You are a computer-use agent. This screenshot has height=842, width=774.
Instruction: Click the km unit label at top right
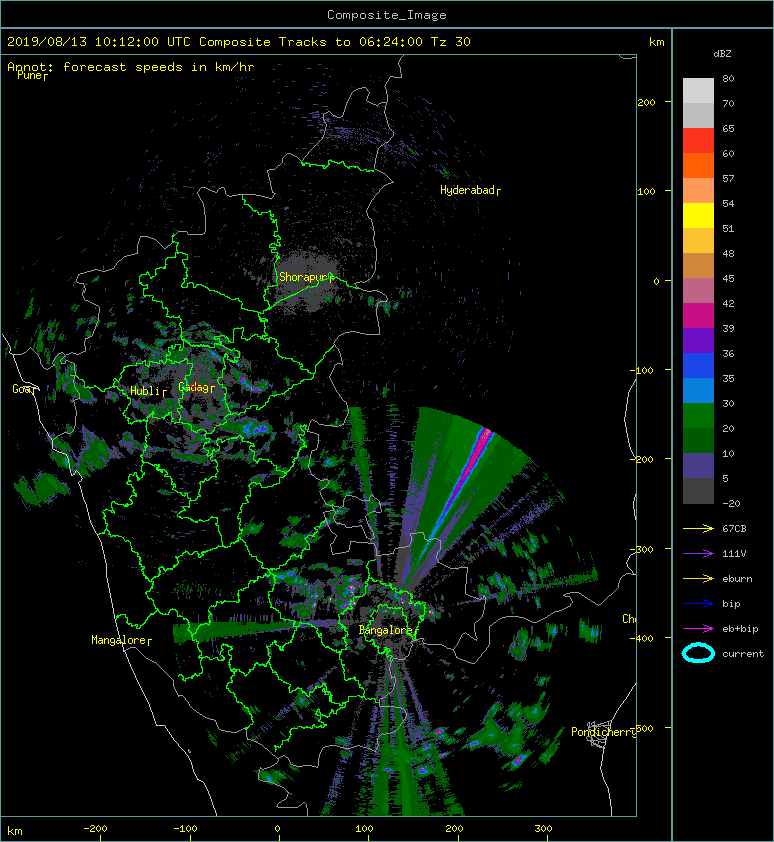(x=656, y=42)
